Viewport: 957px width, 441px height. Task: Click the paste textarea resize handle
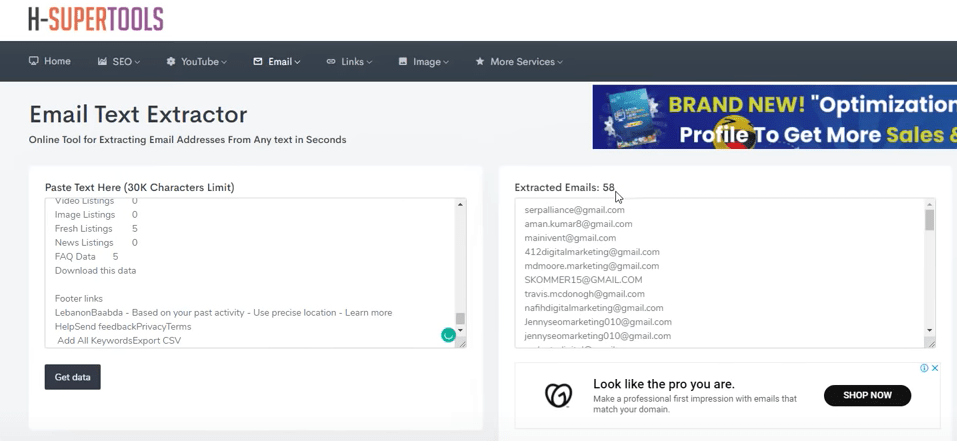click(462, 344)
